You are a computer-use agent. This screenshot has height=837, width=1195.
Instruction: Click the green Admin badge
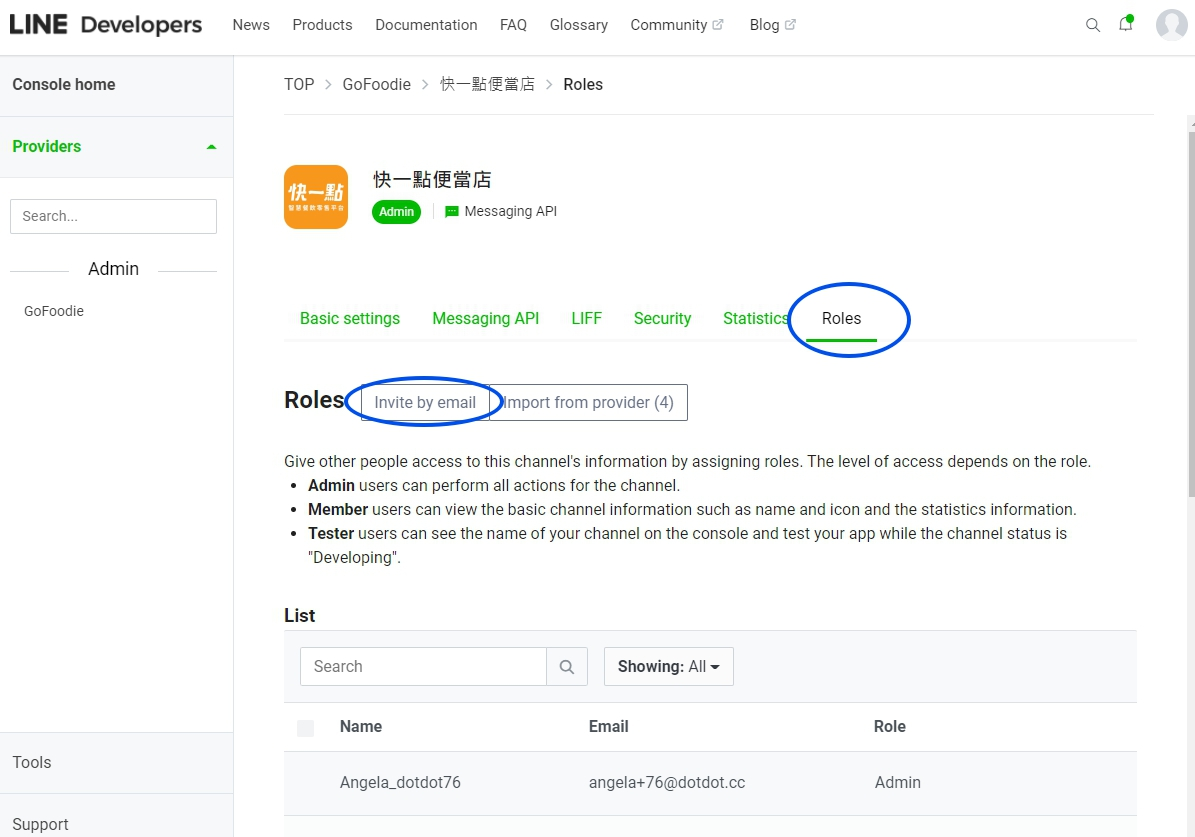point(396,212)
